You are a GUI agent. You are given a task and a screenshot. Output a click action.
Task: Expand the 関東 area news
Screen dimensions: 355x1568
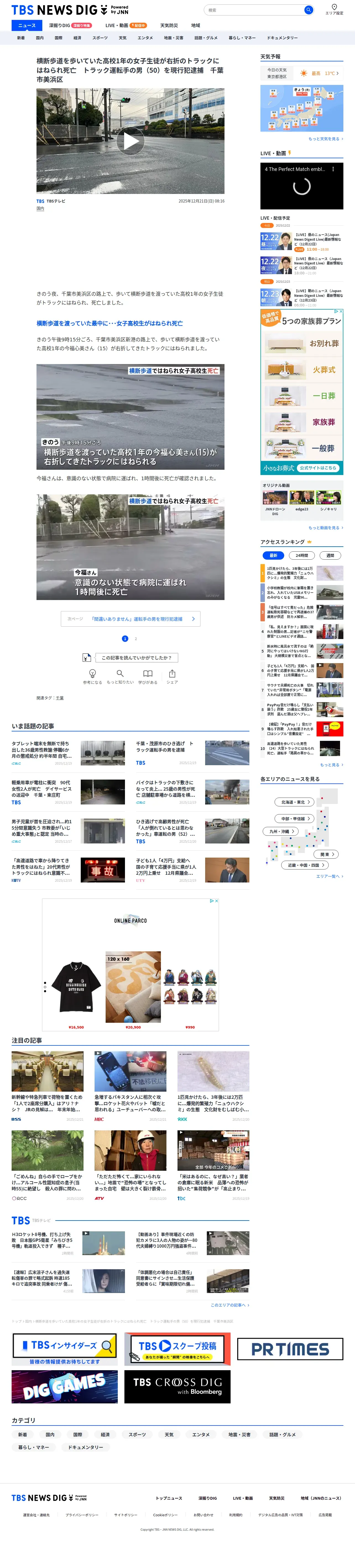[327, 855]
